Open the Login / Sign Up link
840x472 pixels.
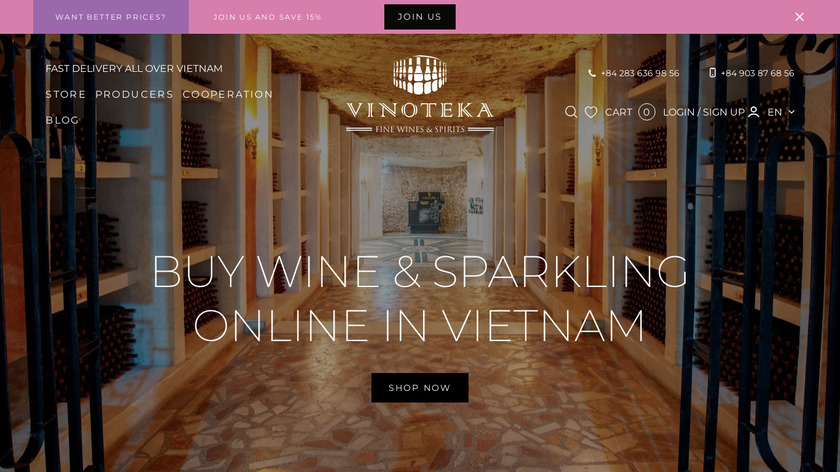click(704, 112)
